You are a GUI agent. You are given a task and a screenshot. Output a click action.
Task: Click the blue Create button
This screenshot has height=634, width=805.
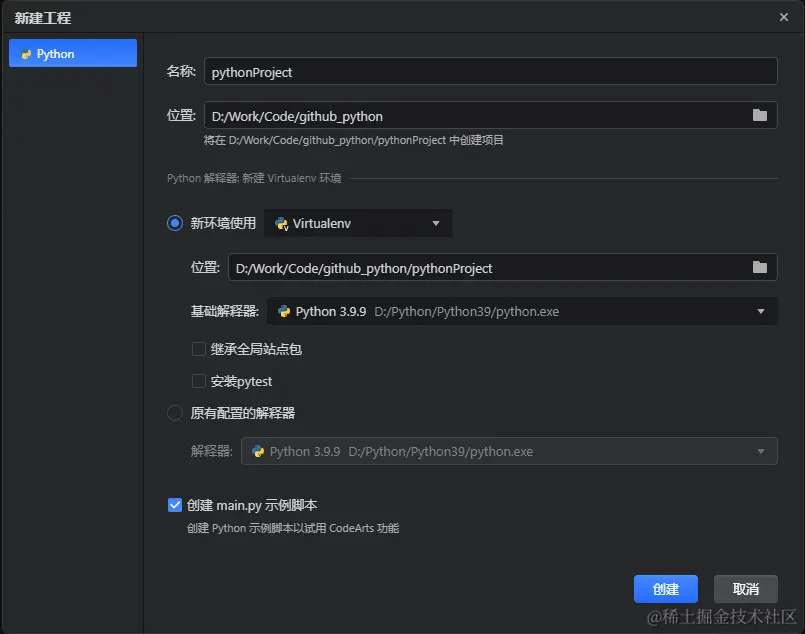[x=665, y=589]
